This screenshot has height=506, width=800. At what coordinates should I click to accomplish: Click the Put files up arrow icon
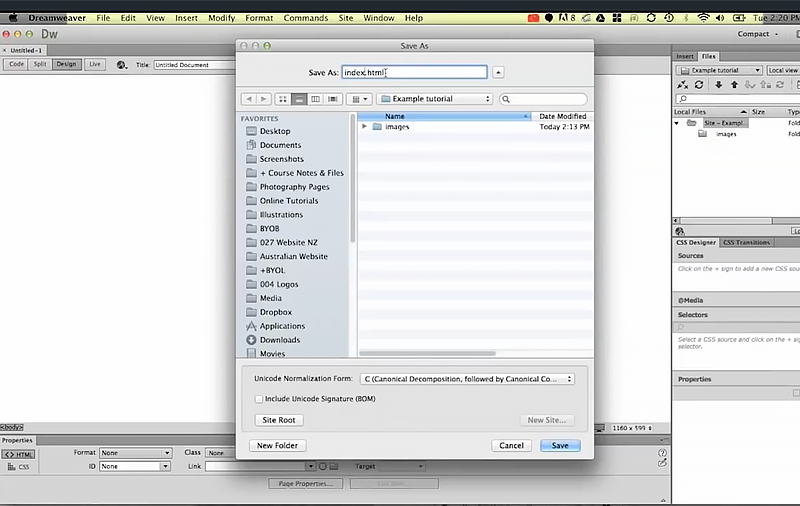pyautogui.click(x=734, y=85)
